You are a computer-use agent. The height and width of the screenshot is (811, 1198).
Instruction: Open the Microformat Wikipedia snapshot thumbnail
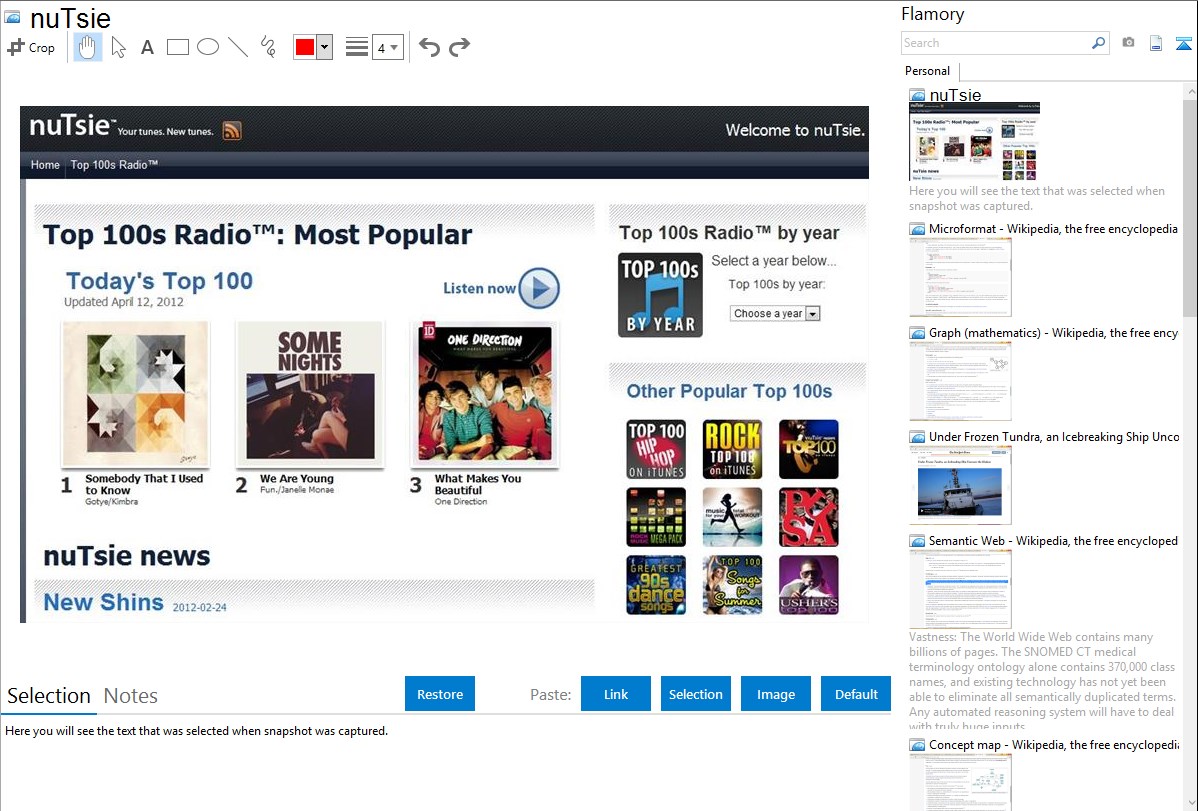click(960, 277)
